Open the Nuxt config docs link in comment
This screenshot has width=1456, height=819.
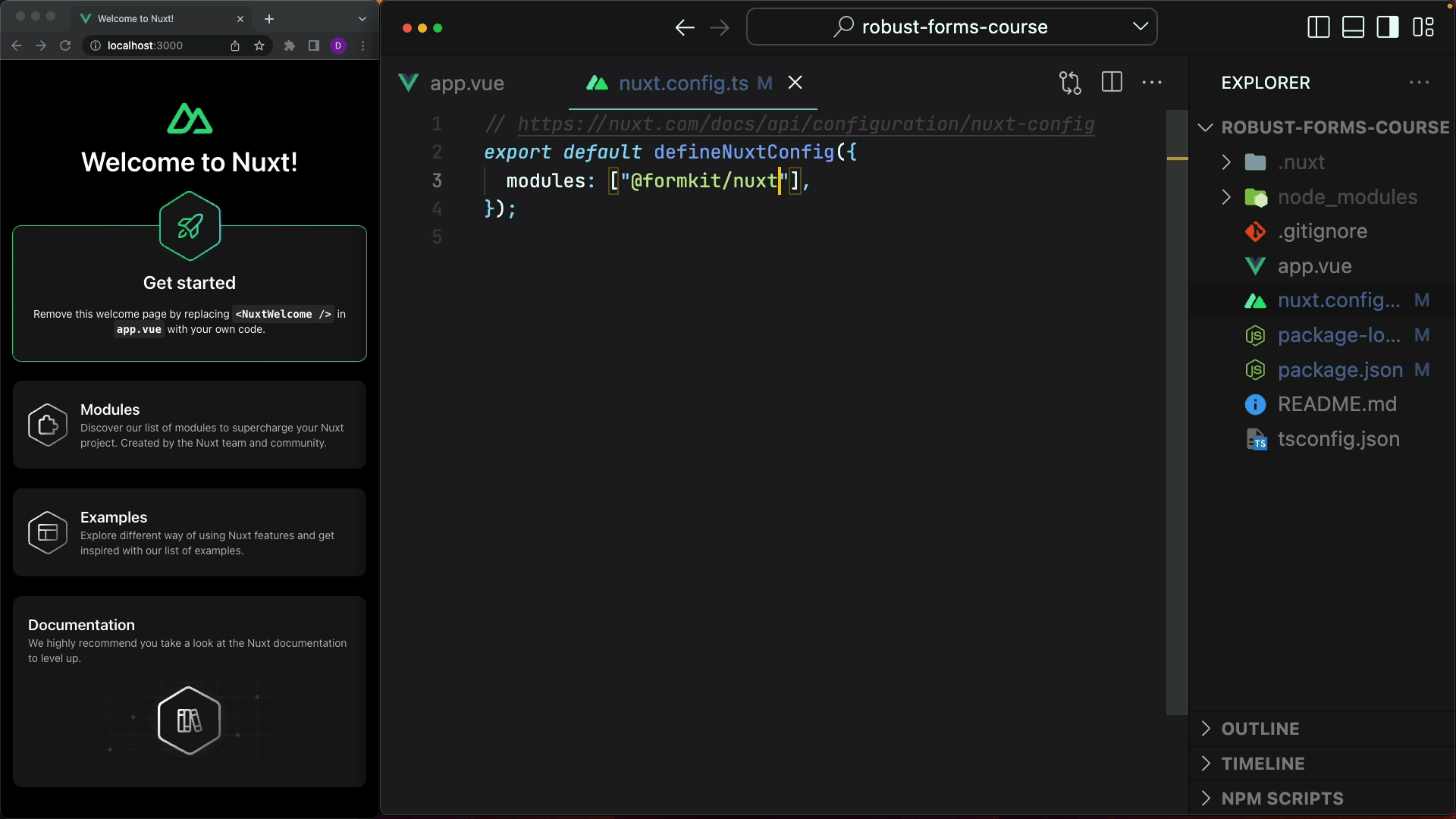click(x=806, y=124)
